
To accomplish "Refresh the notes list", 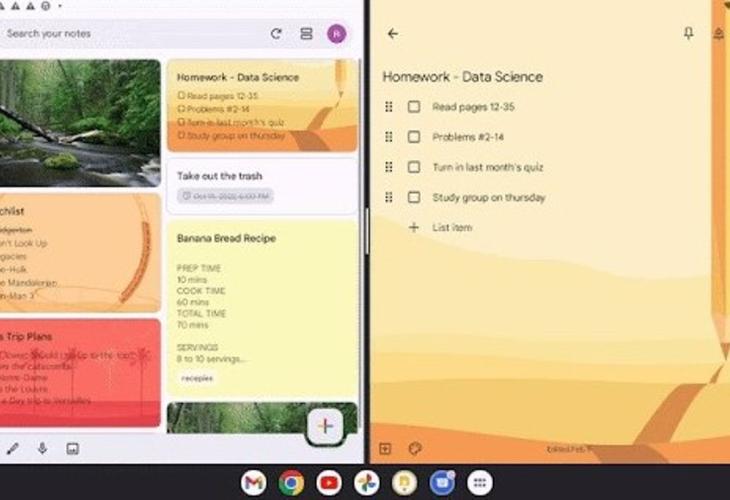I will click(x=276, y=34).
